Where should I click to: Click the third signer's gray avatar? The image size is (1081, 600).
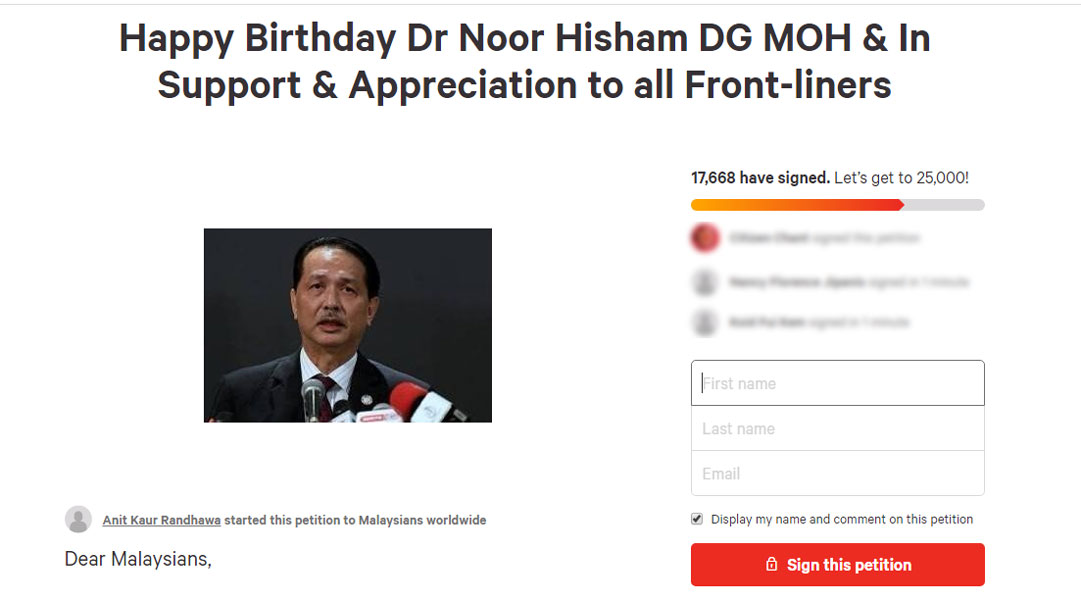(705, 322)
